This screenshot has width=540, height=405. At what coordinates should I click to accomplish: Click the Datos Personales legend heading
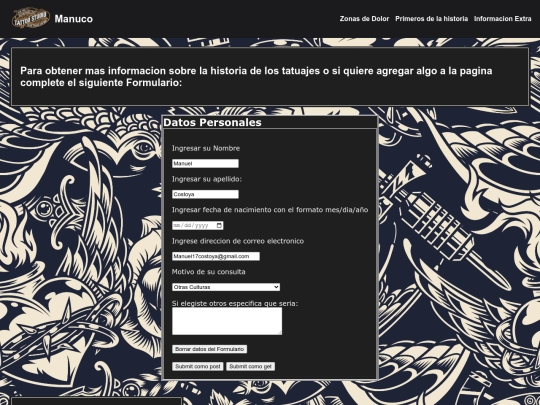coord(212,122)
